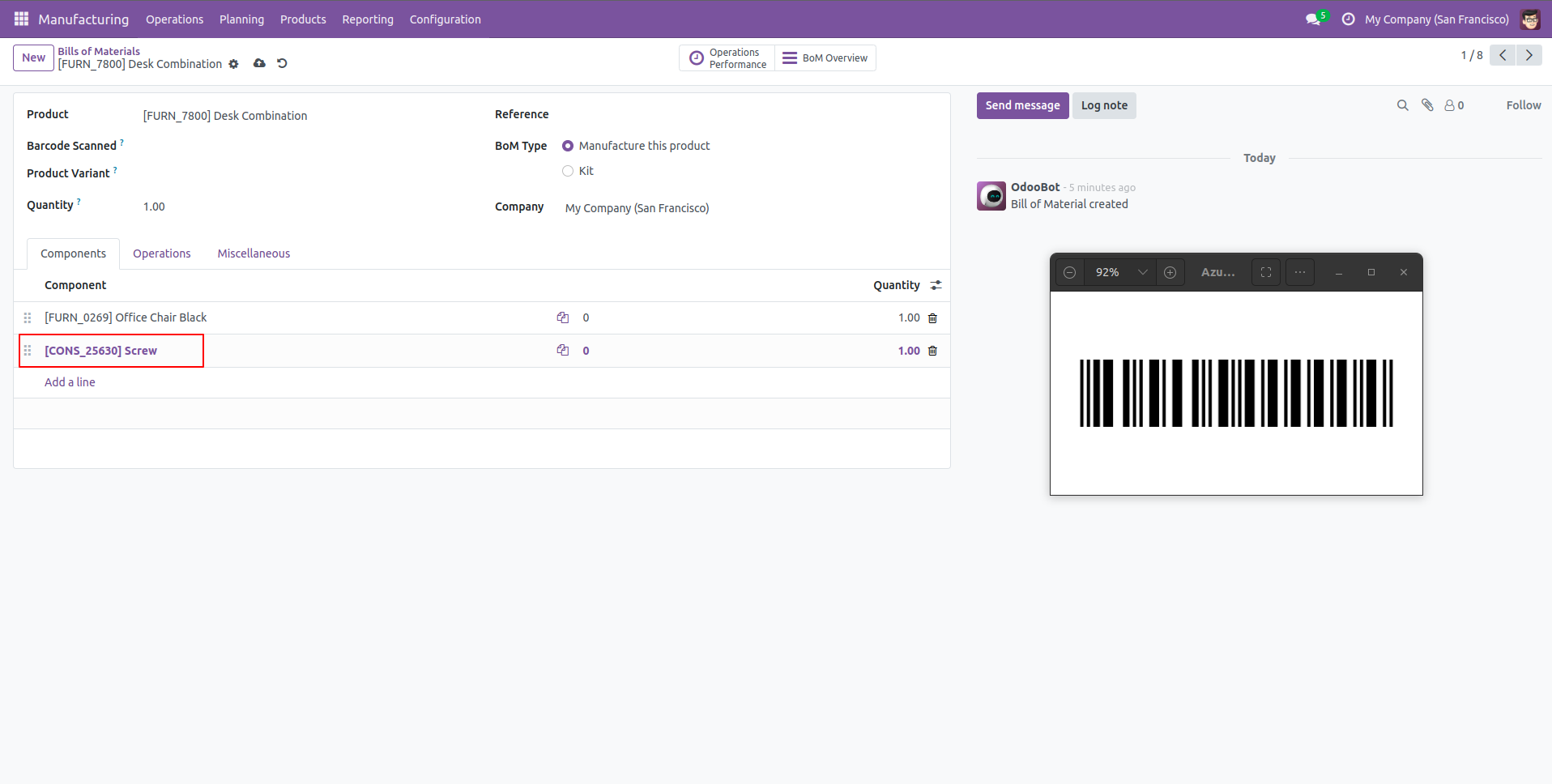Open the Planning menu

241,19
